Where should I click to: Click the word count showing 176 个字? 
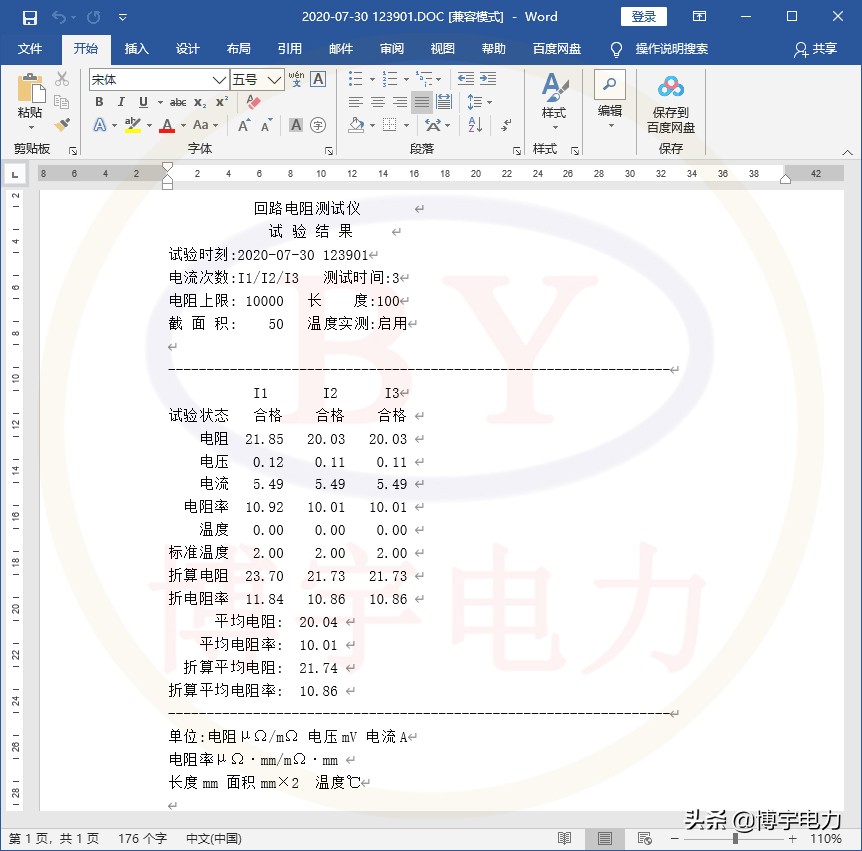[143, 839]
